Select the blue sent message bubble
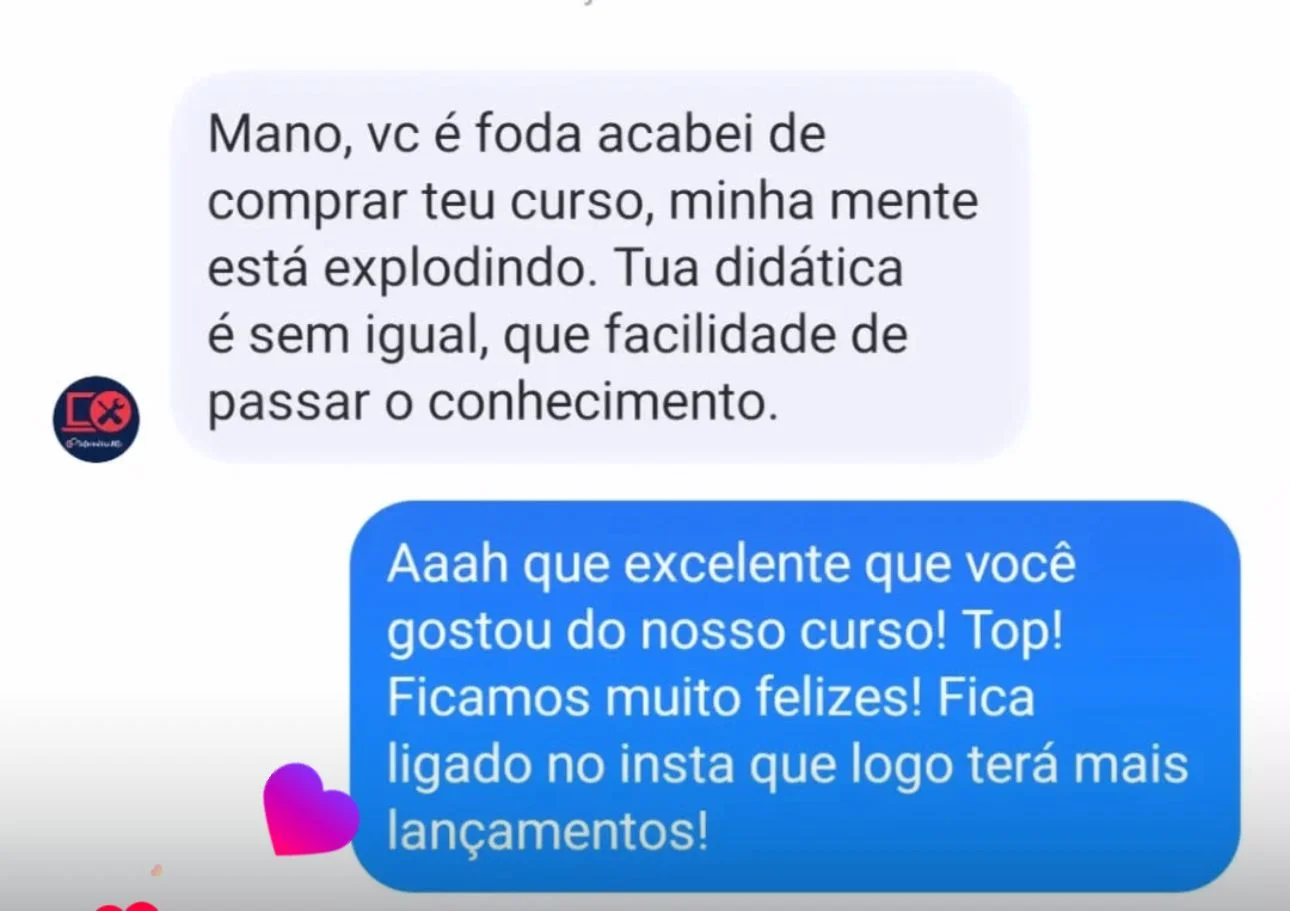The image size is (1290, 911). click(x=796, y=696)
